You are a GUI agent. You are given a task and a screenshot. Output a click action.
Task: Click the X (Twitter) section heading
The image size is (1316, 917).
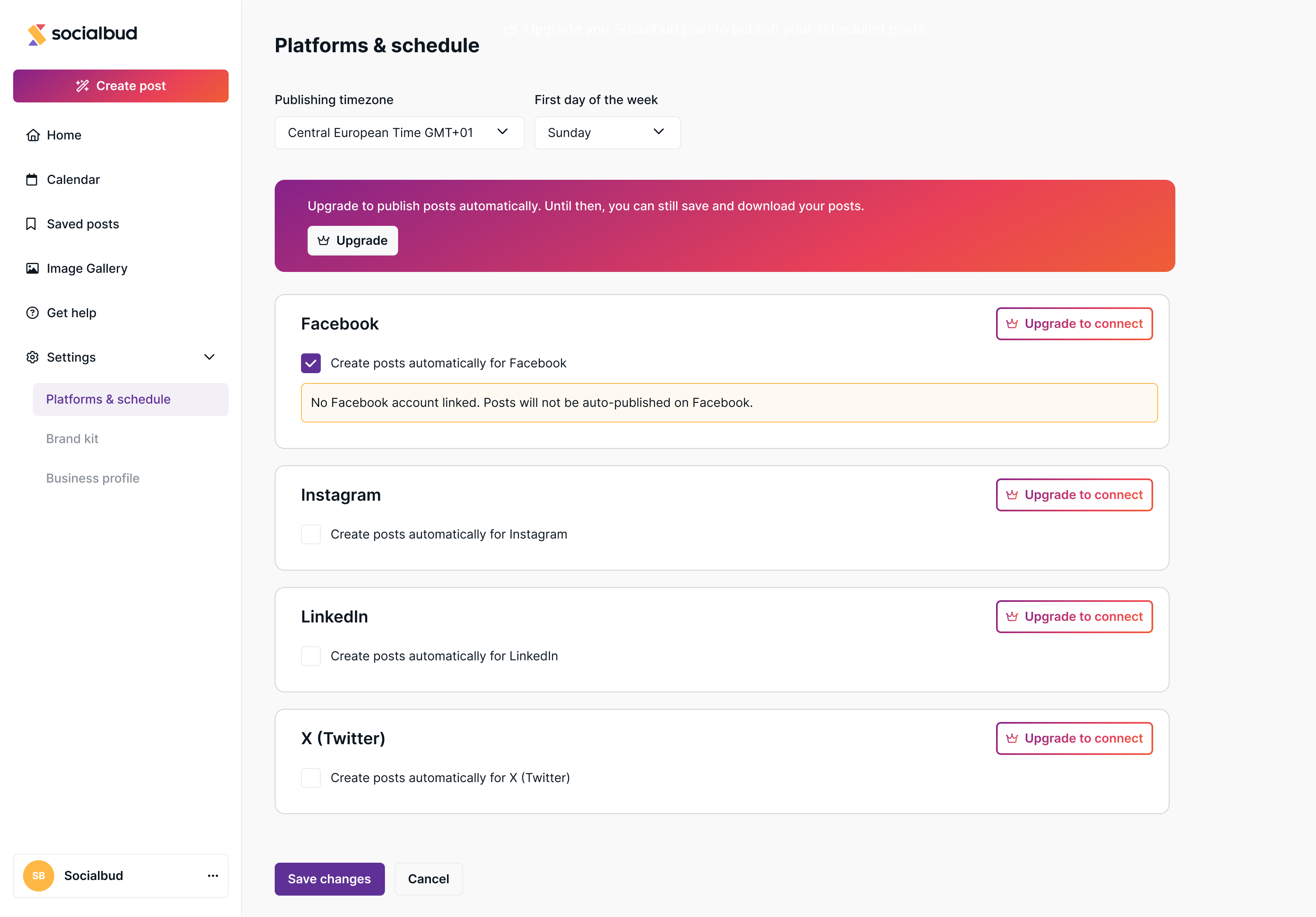tap(343, 738)
